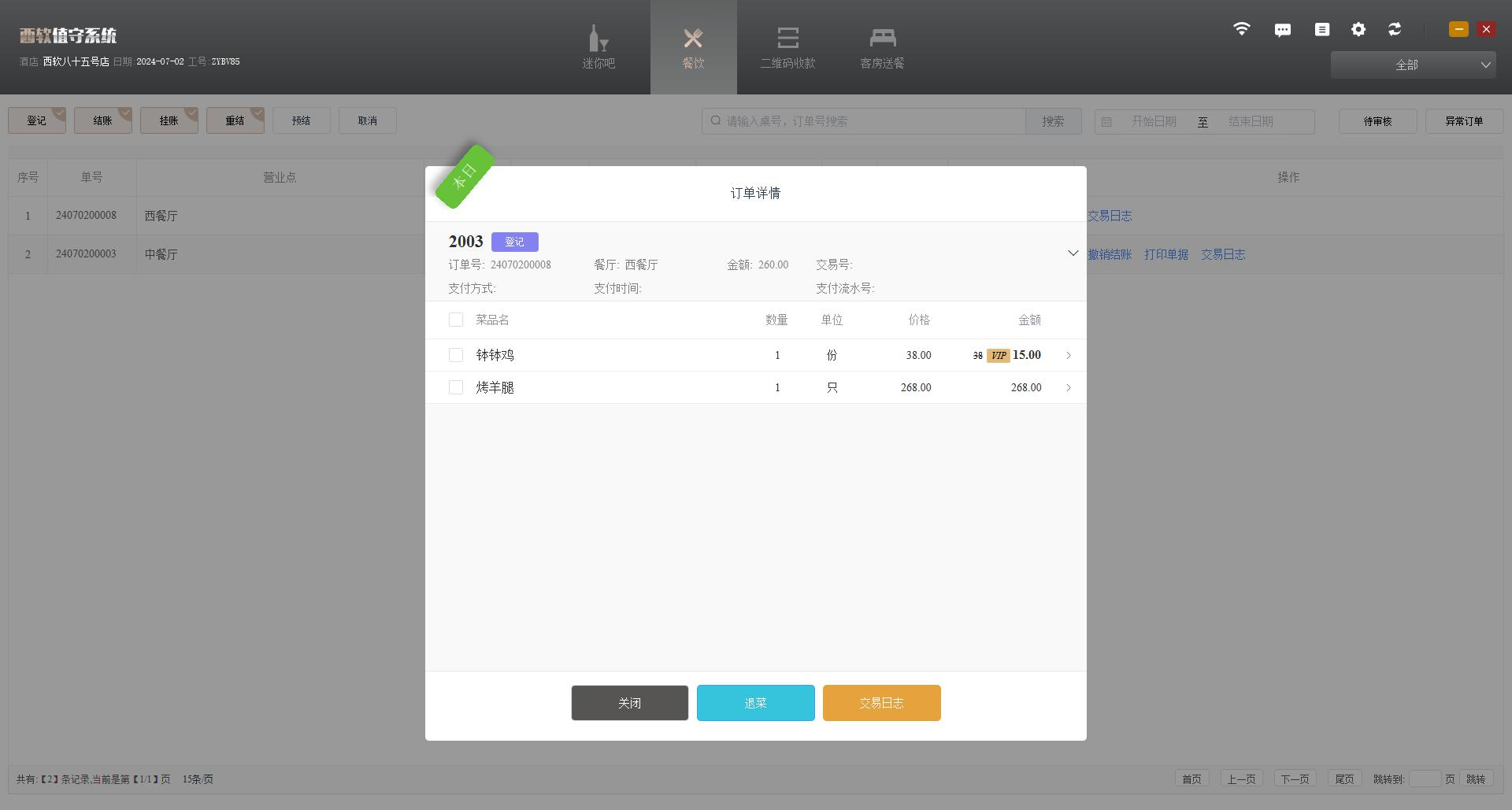The height and width of the screenshot is (810, 1512).
Task: Select the 餐饮 dining fork-knife icon
Action: (693, 39)
